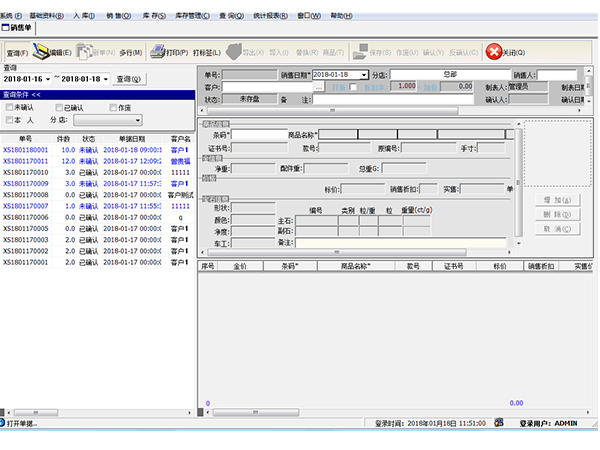Viewport: 600px width, 450px height.
Task: Select order row XS1801170001
Action: pos(97,262)
